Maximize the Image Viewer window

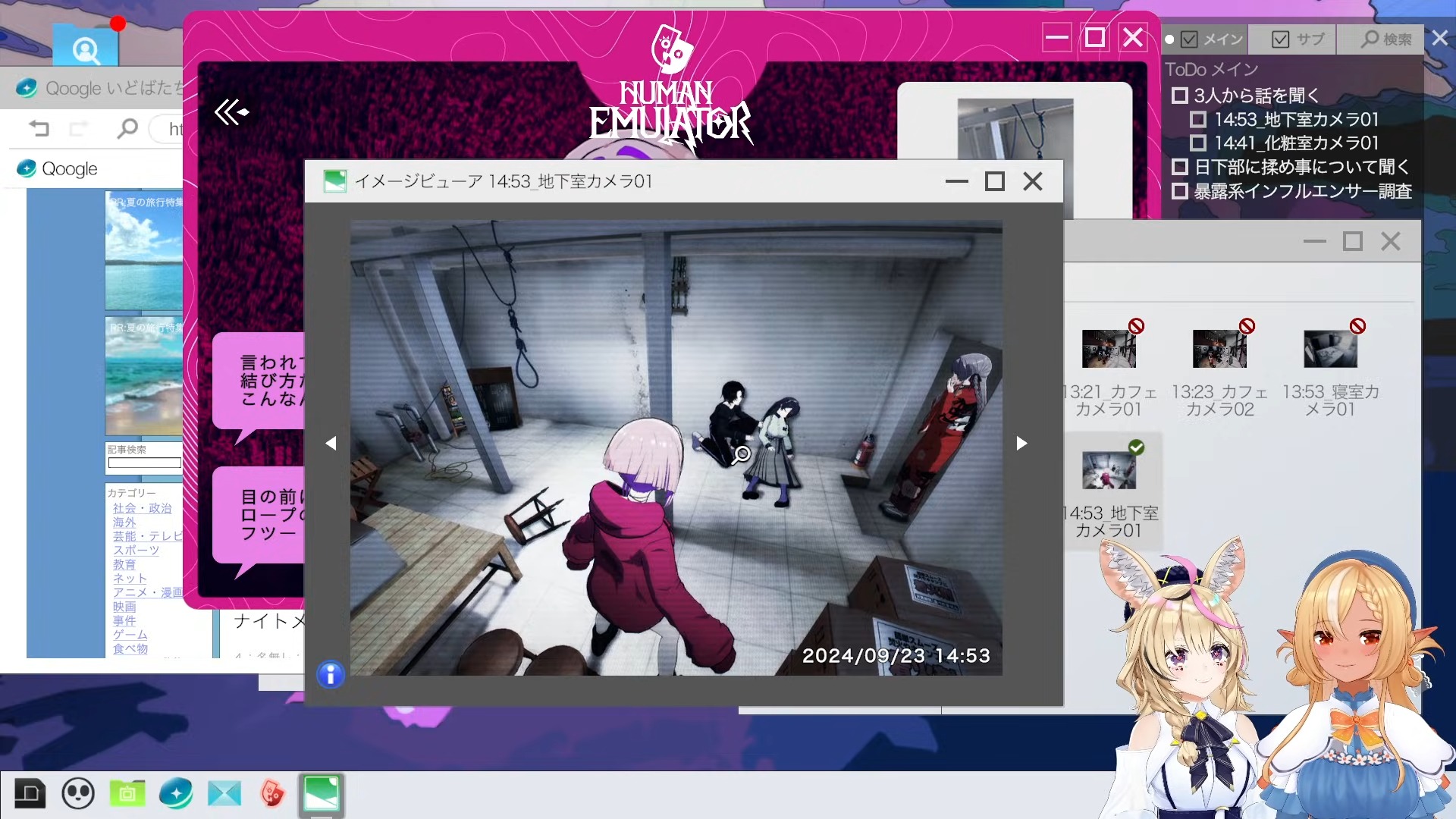point(994,181)
